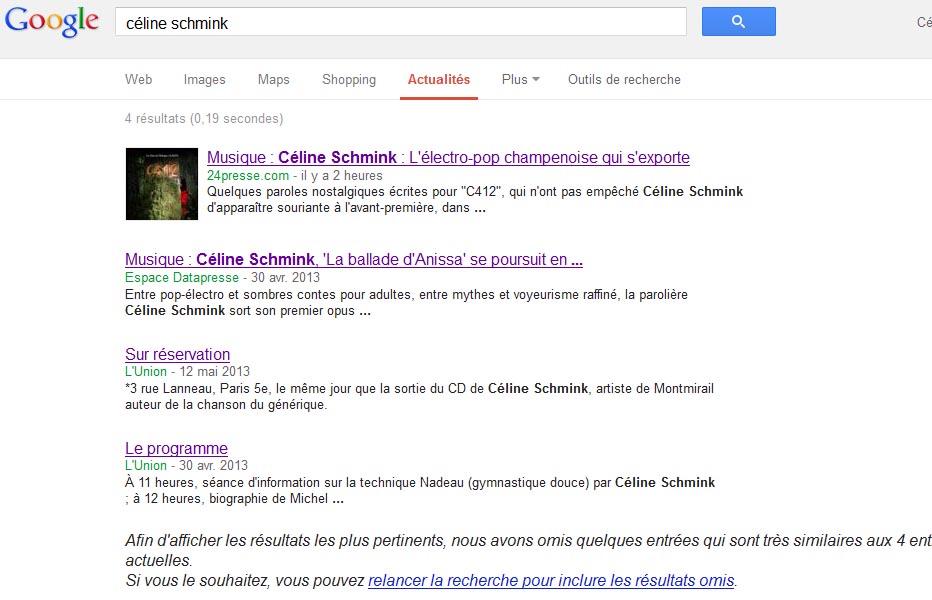Click the Google logo
Image resolution: width=932 pixels, height=600 pixels.
pos(52,22)
